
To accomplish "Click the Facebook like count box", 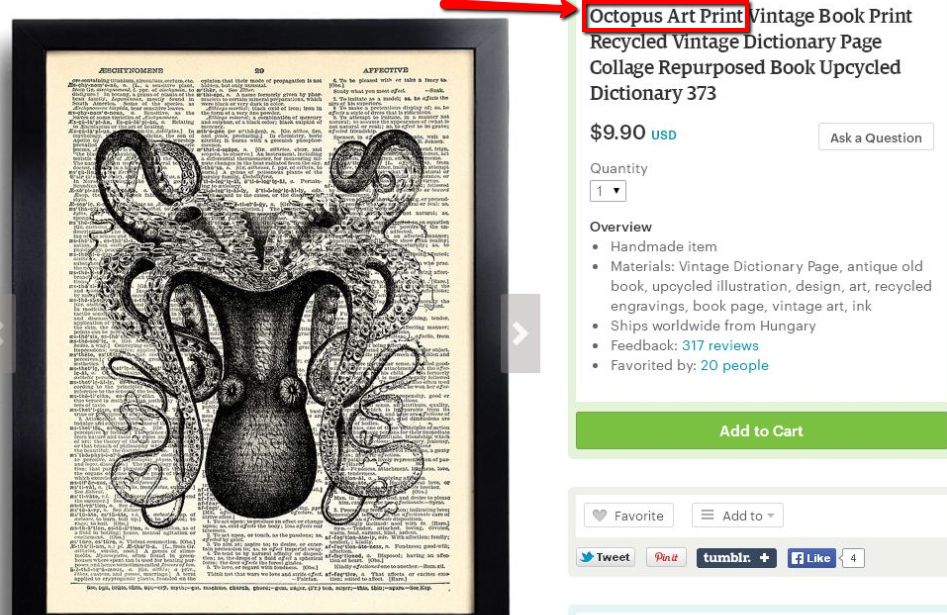I will click(853, 558).
